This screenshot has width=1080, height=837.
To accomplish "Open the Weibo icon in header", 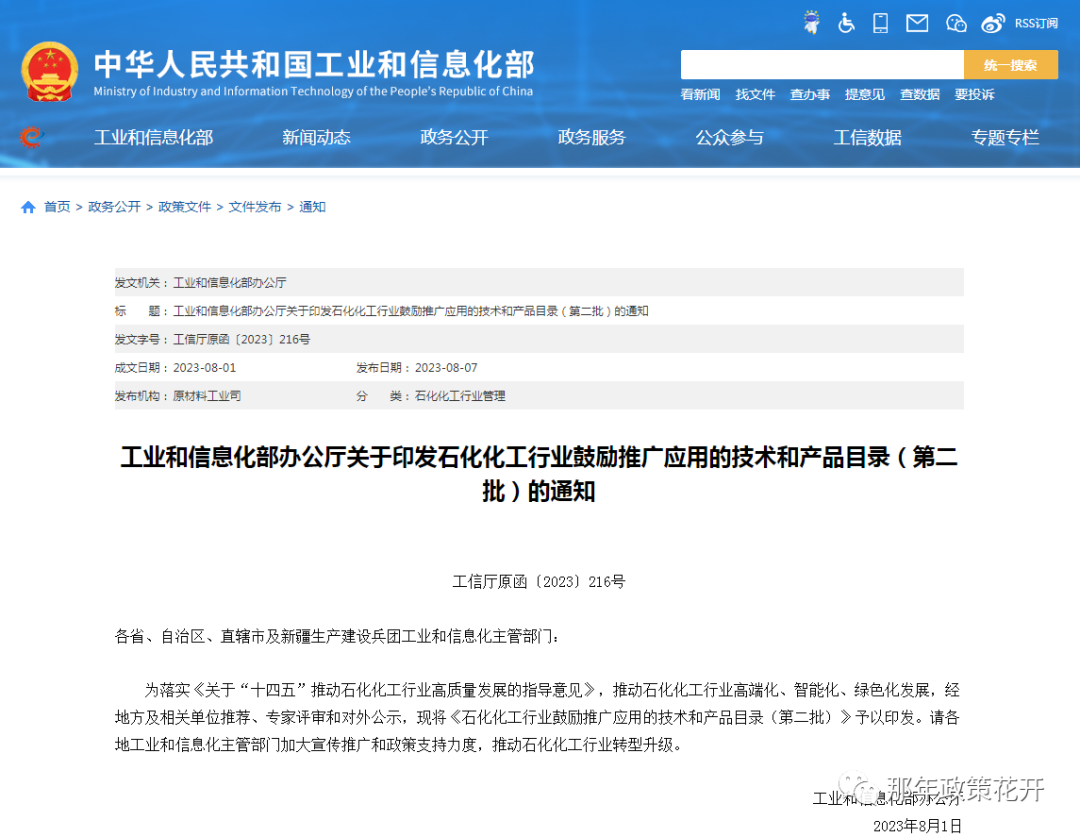I will click(x=993, y=23).
